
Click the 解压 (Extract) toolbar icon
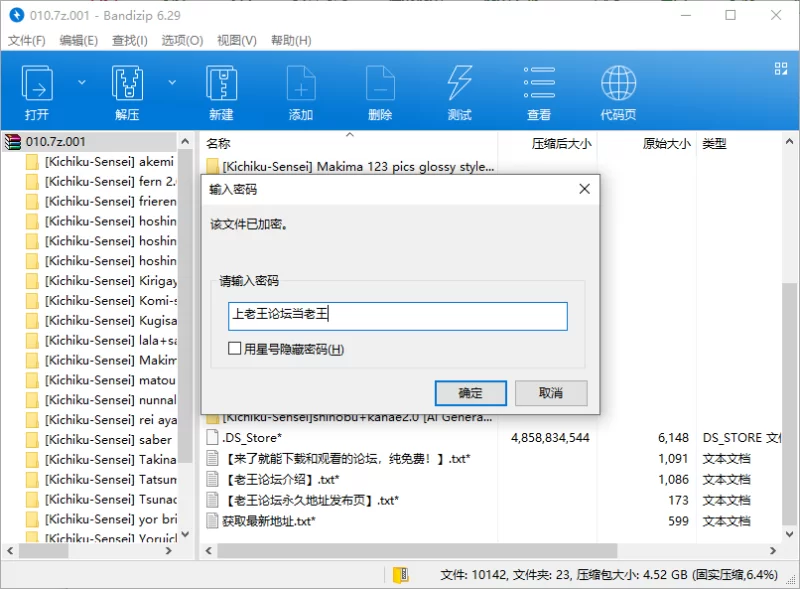click(x=127, y=92)
